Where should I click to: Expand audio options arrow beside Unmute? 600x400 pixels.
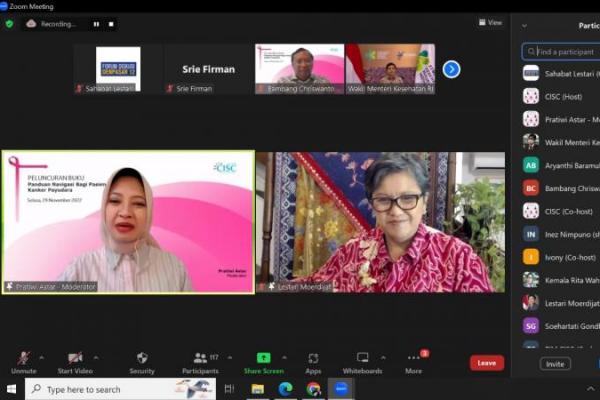tap(40, 355)
